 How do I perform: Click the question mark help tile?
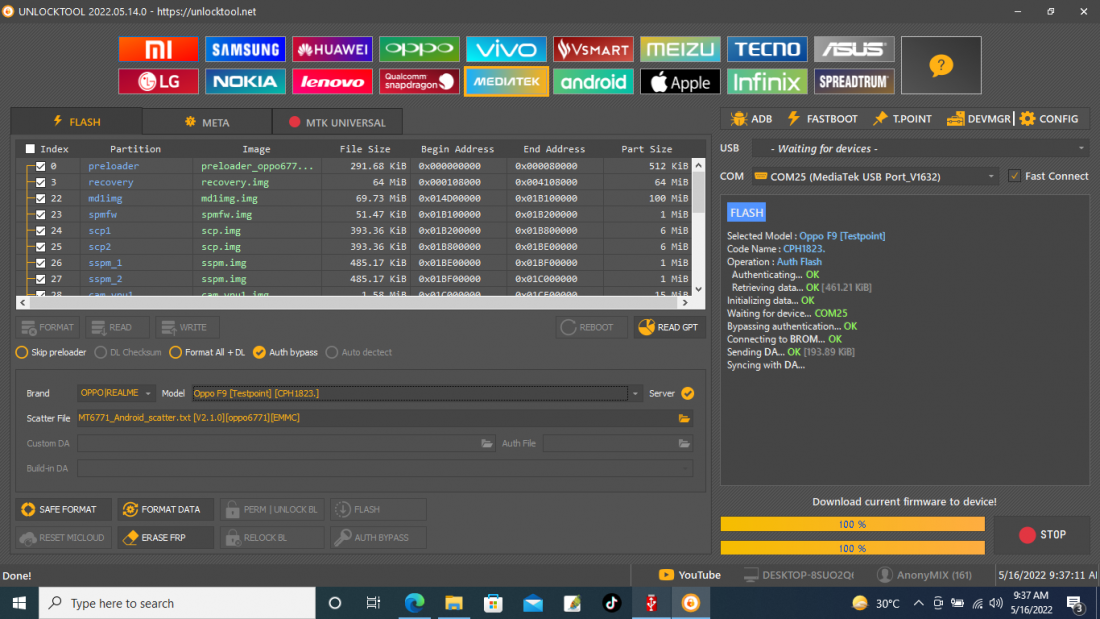[x=941, y=65]
